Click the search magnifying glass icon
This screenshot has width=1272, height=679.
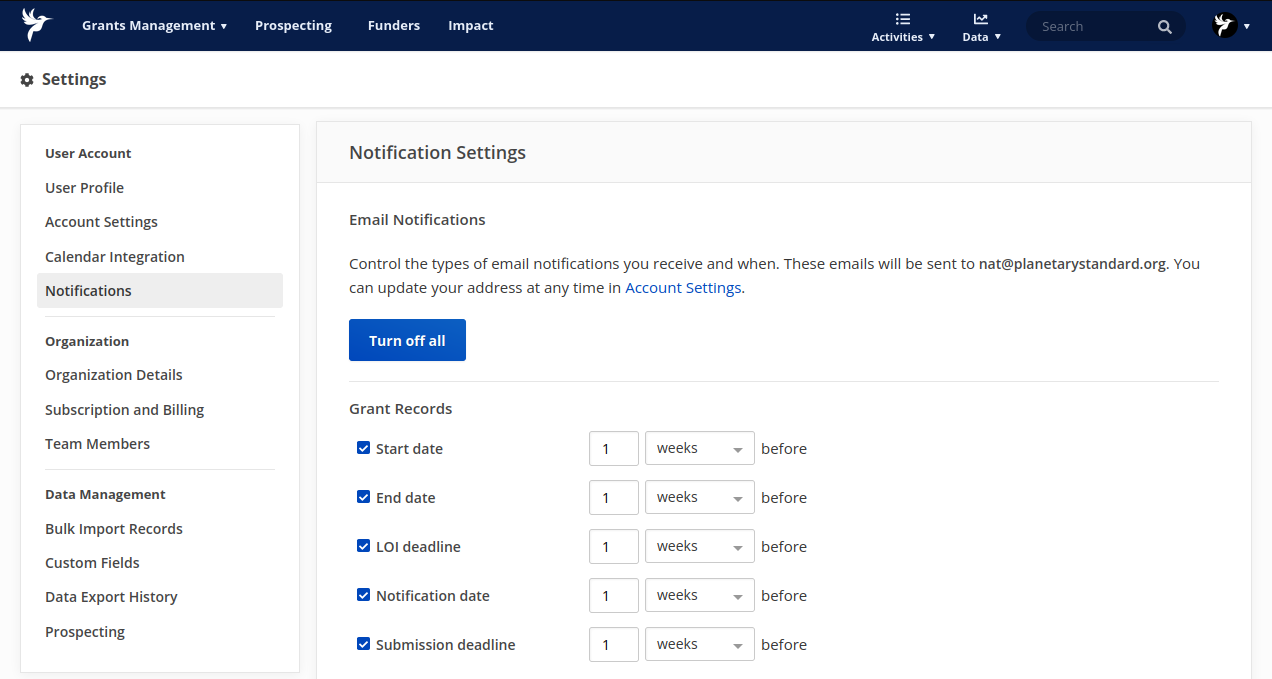coord(1165,27)
